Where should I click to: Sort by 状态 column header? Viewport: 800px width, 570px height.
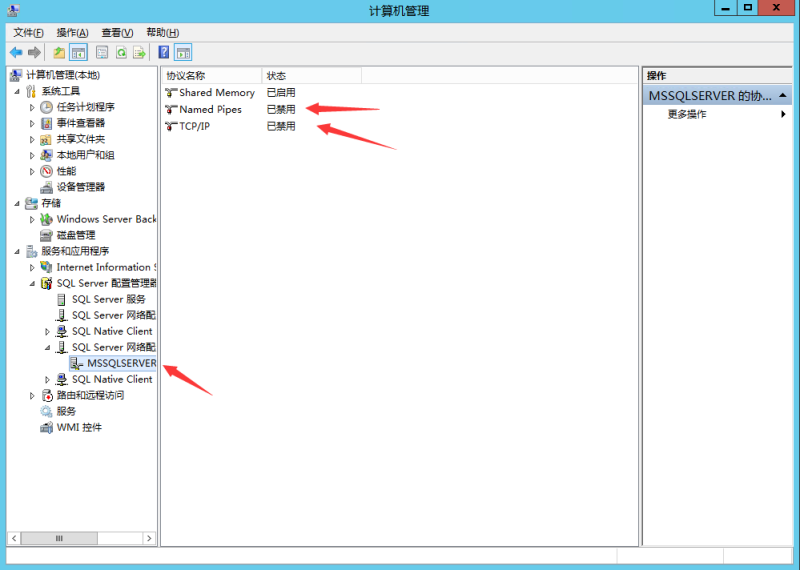pos(311,76)
